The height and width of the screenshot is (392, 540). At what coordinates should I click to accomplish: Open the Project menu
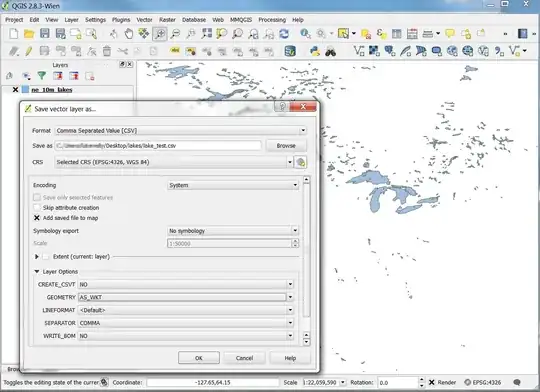point(14,20)
